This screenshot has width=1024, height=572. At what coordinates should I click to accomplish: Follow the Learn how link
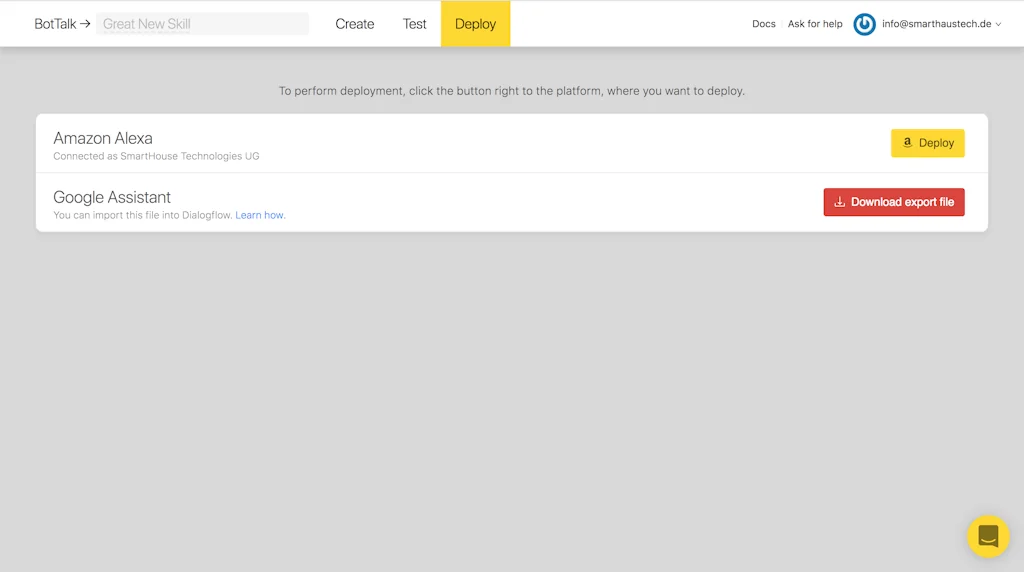click(x=260, y=215)
